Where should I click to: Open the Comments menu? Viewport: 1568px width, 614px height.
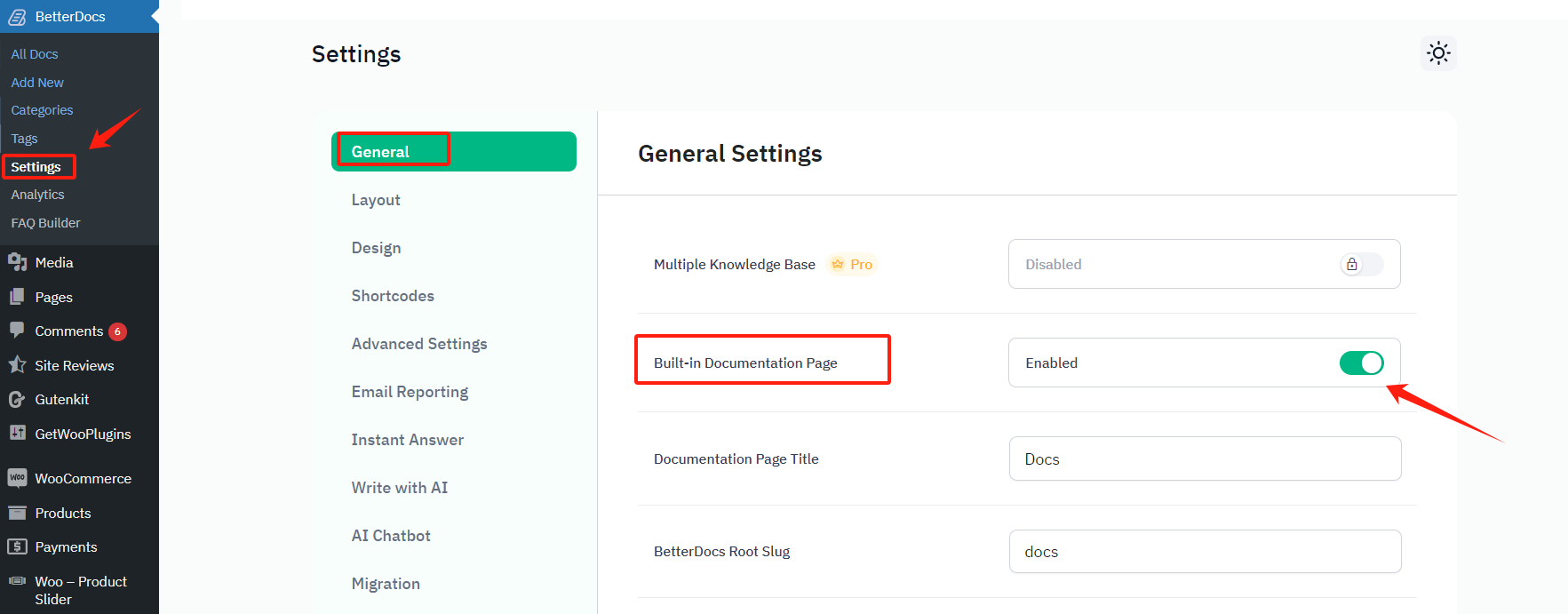tap(79, 331)
